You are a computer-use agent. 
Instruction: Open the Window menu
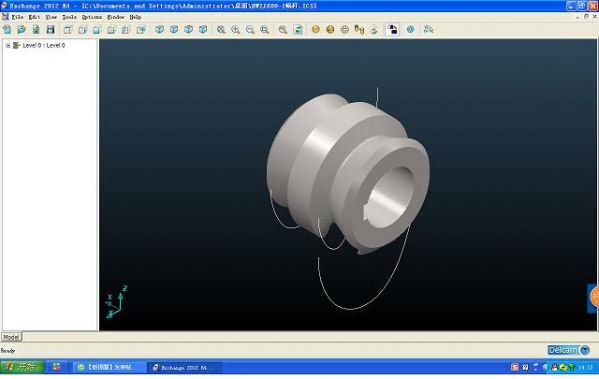click(116, 17)
